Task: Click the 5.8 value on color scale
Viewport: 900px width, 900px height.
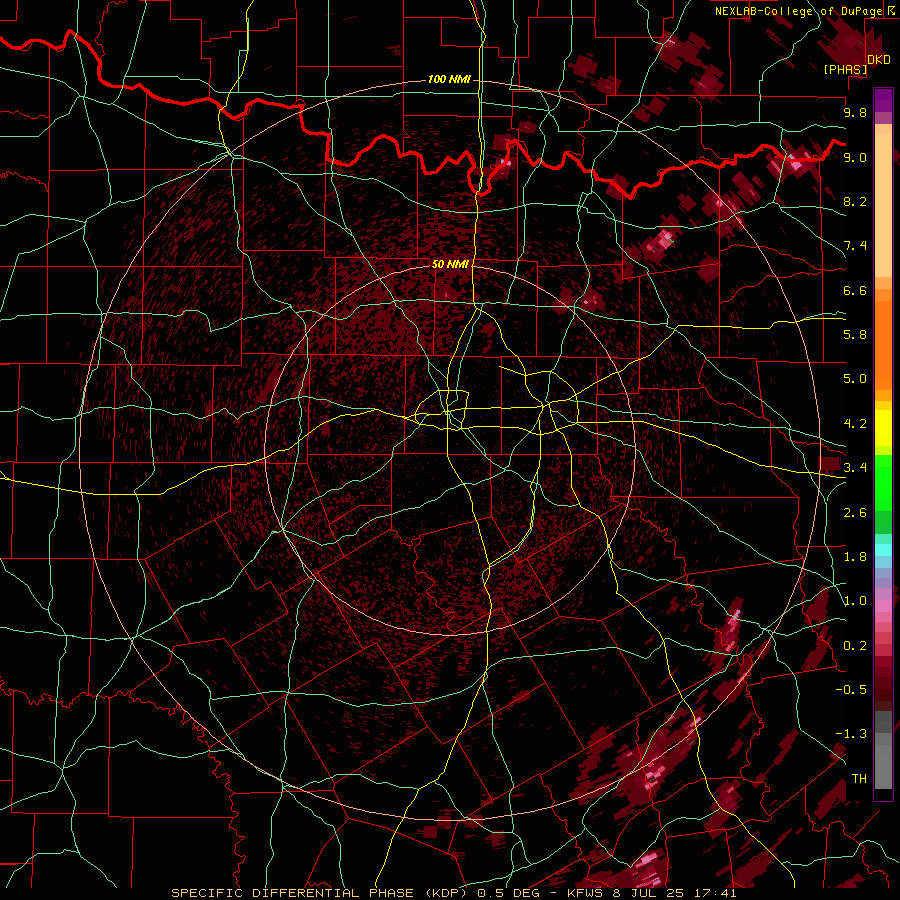Action: pyautogui.click(x=855, y=335)
